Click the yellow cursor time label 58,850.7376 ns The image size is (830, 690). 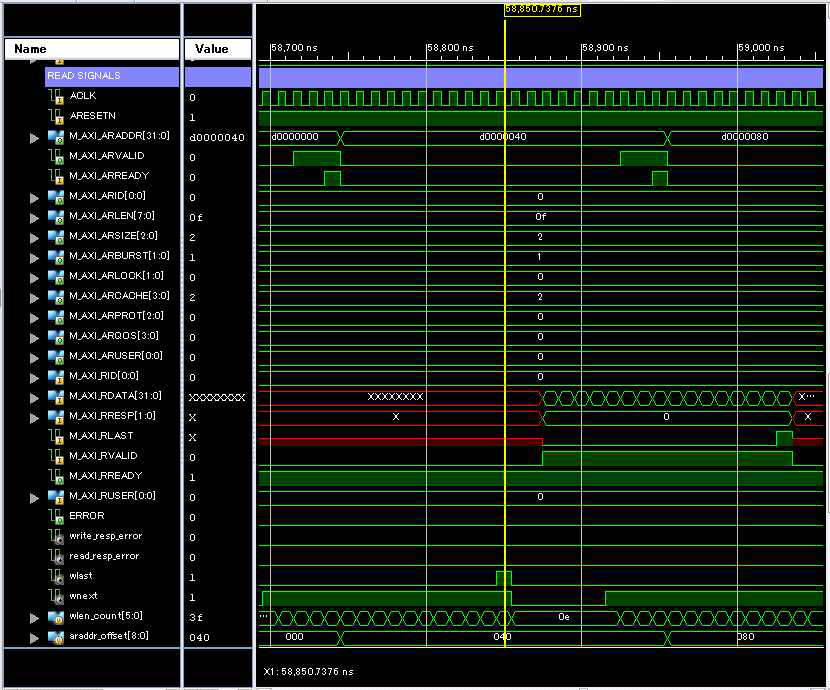pyautogui.click(x=541, y=9)
